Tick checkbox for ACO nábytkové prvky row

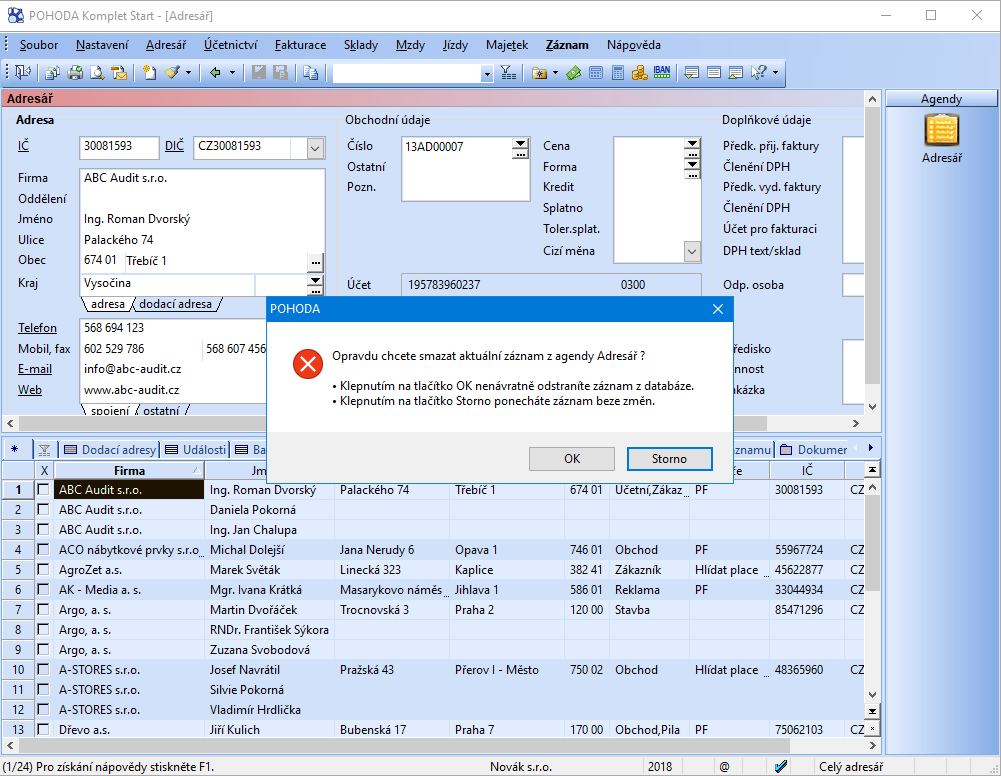click(x=43, y=549)
